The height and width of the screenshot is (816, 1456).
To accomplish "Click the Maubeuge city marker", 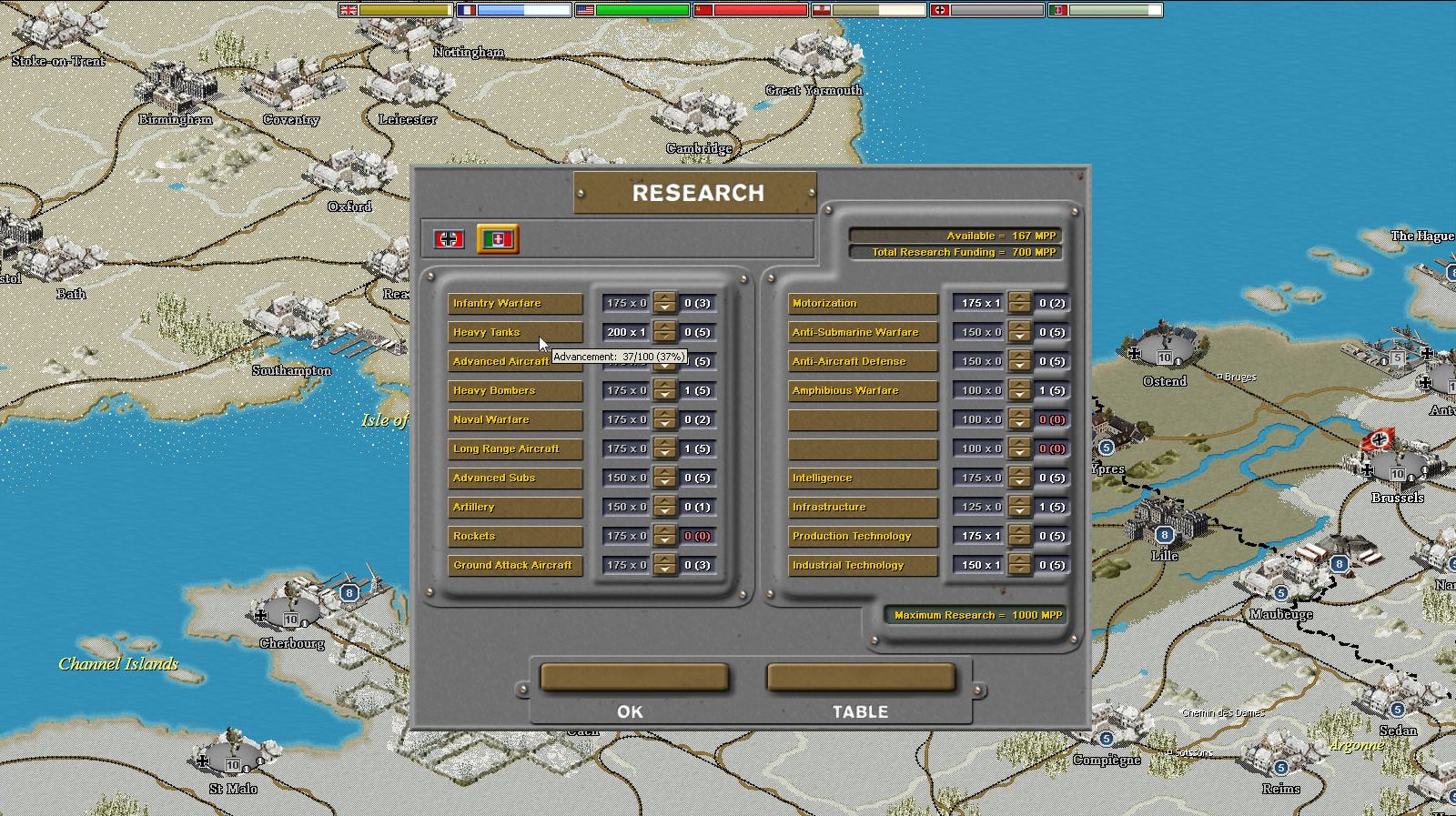I will point(1280,593).
